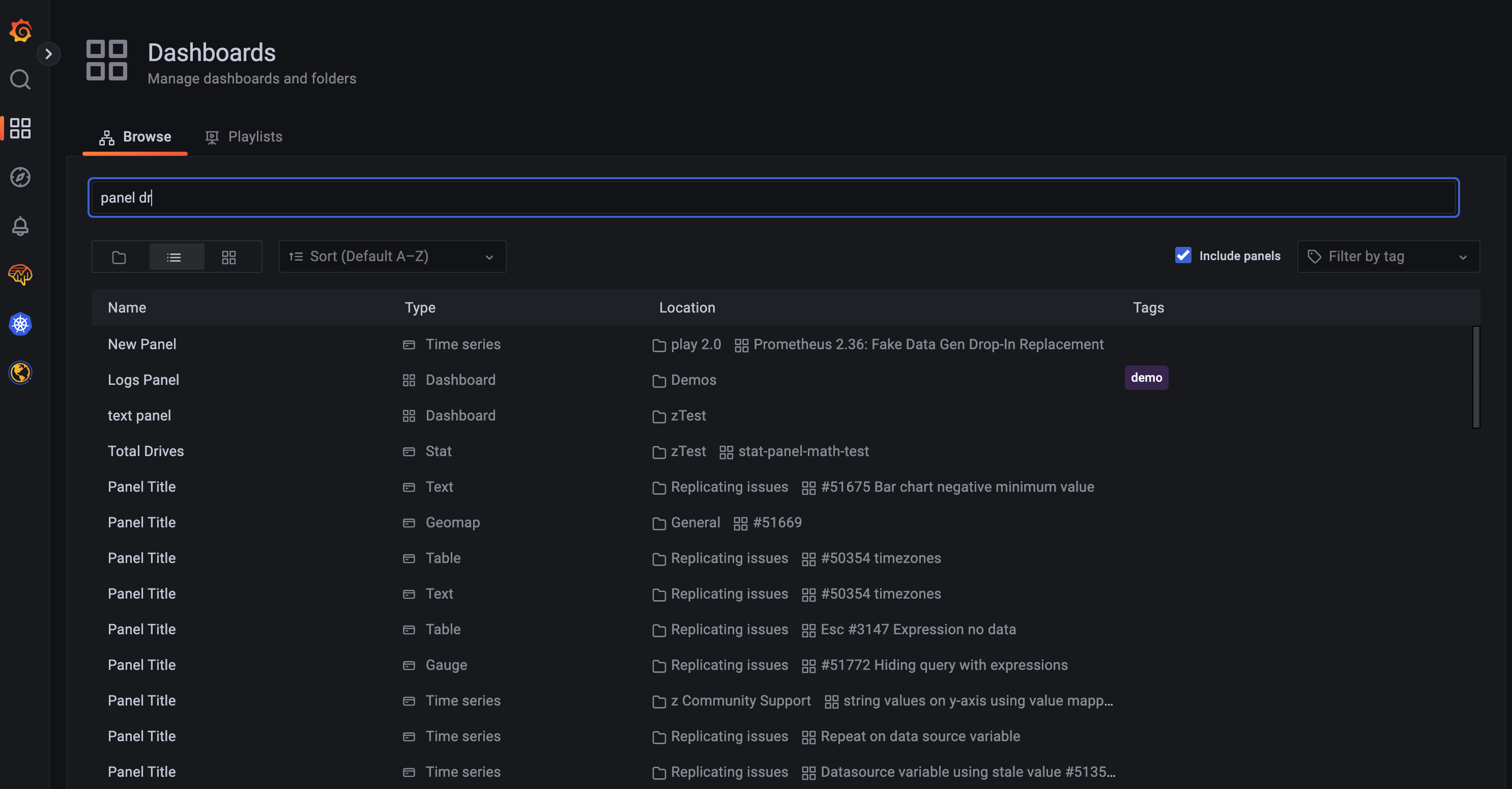Uncheck the Include panels checkbox

click(1183, 256)
